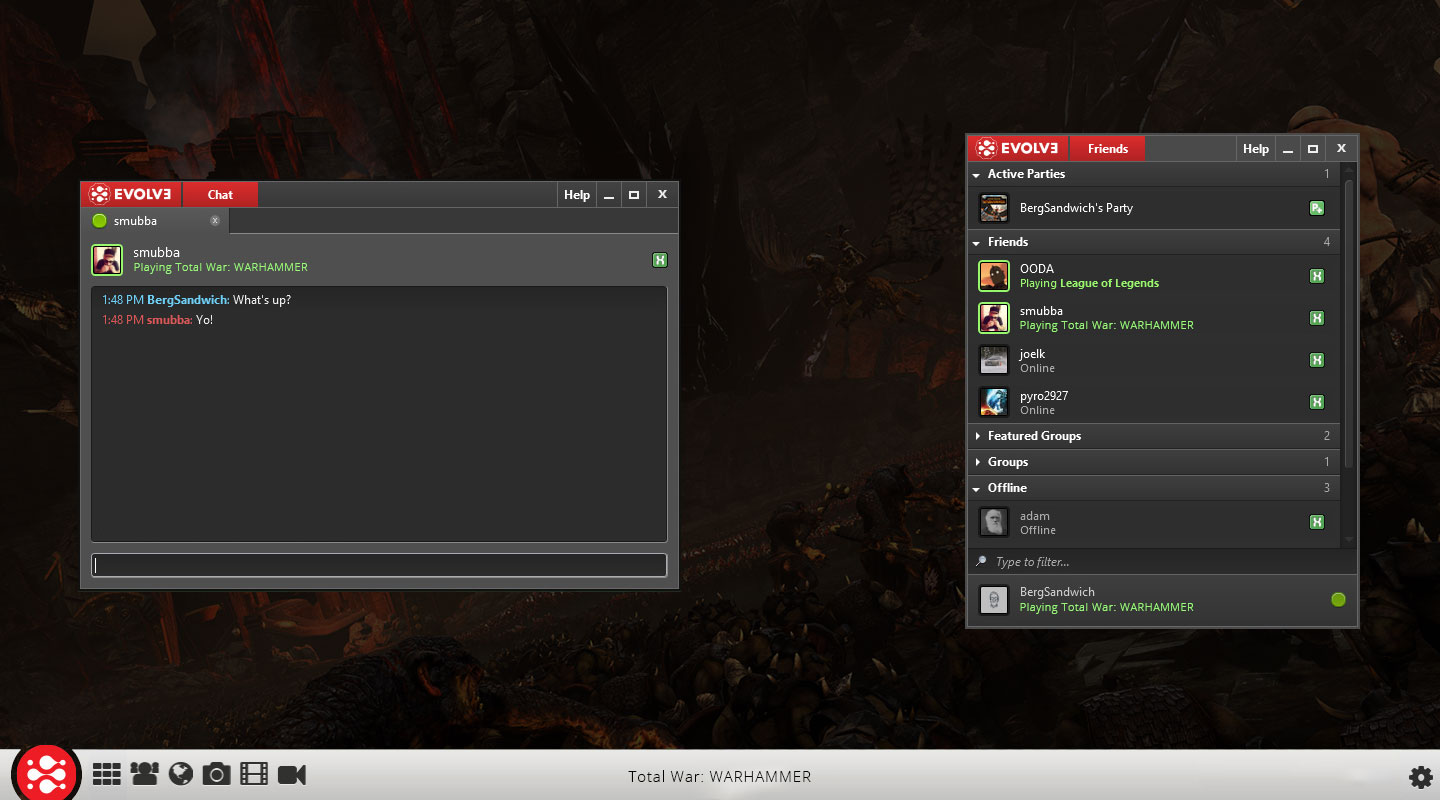Viewport: 1440px width, 800px height.
Task: Click the scroll down arrow in Friends list
Action: [x=1350, y=541]
